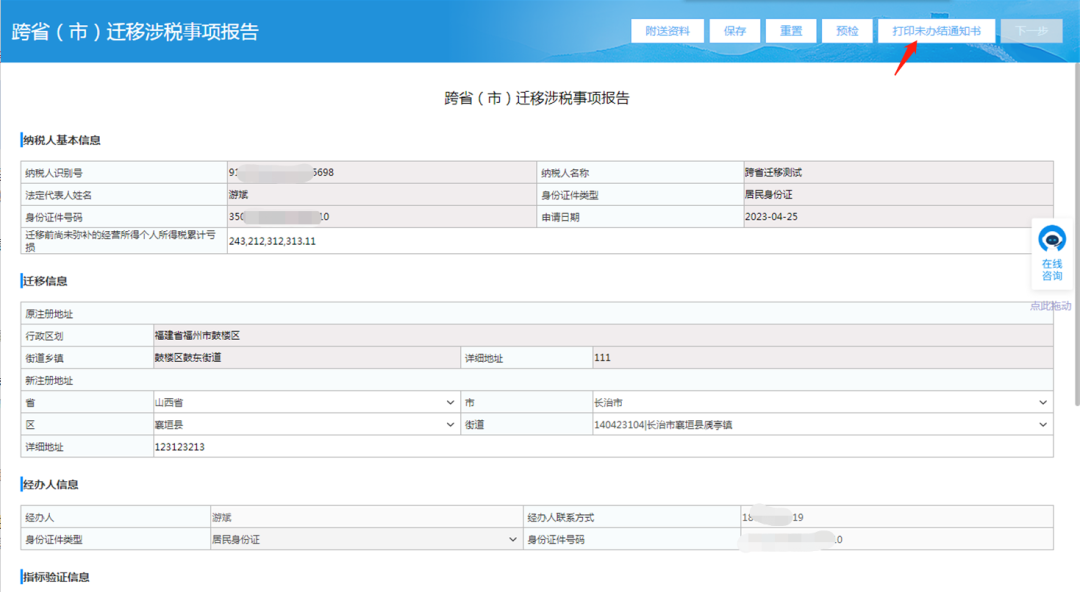Expand the 省 dropdown showing 山西省

(x=307, y=402)
